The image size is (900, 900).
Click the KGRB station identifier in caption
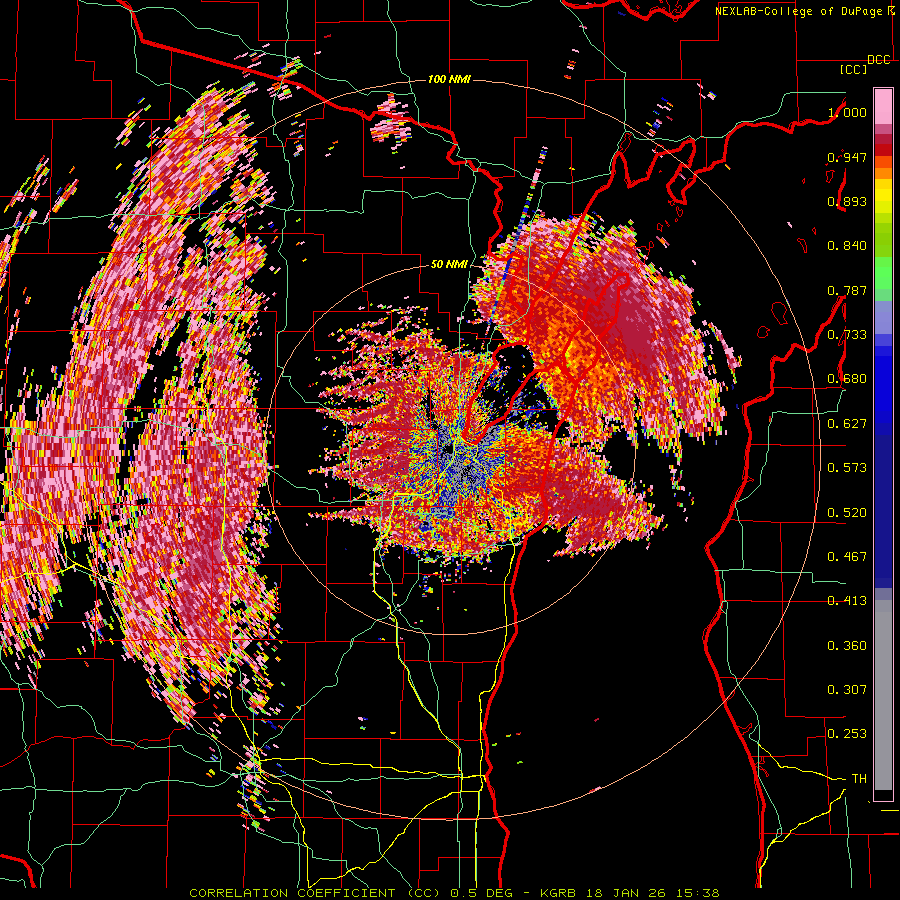tap(560, 893)
